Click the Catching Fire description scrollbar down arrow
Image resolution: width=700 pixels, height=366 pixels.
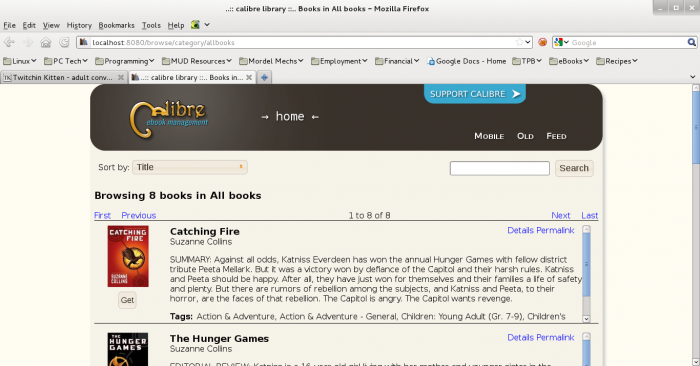coord(587,319)
